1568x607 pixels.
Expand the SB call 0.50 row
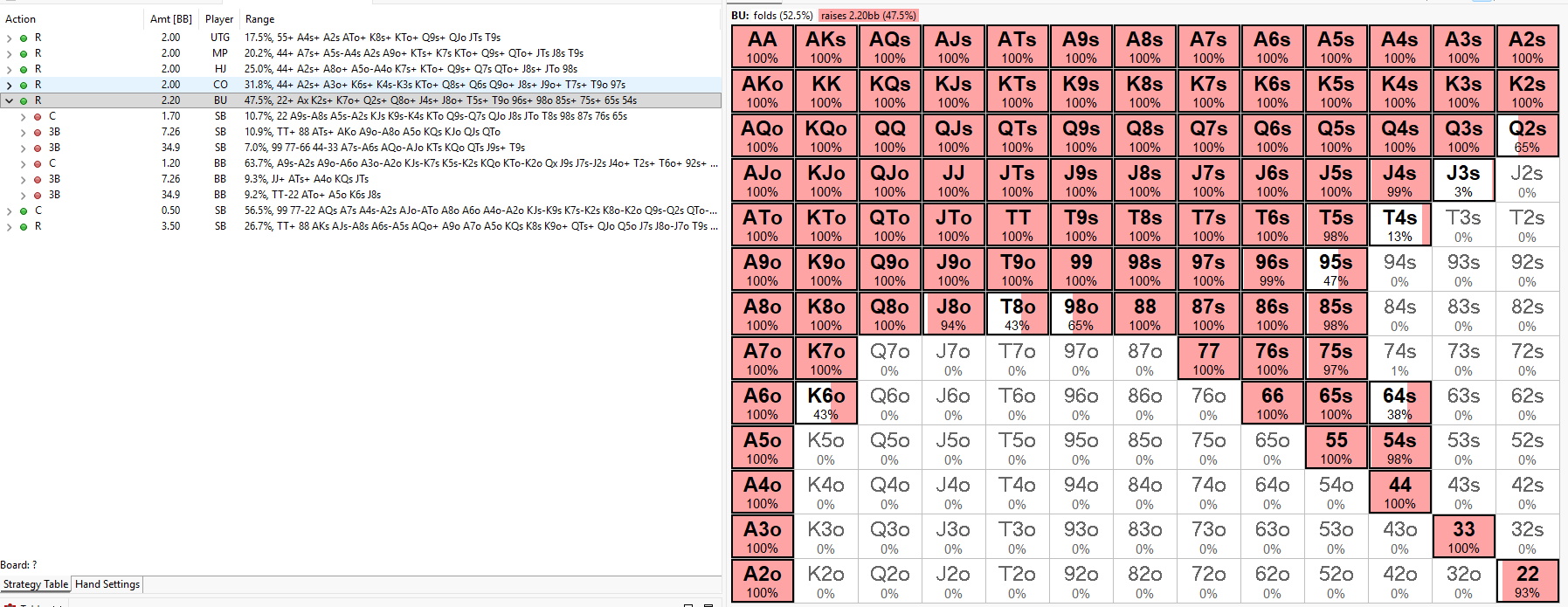10,211
